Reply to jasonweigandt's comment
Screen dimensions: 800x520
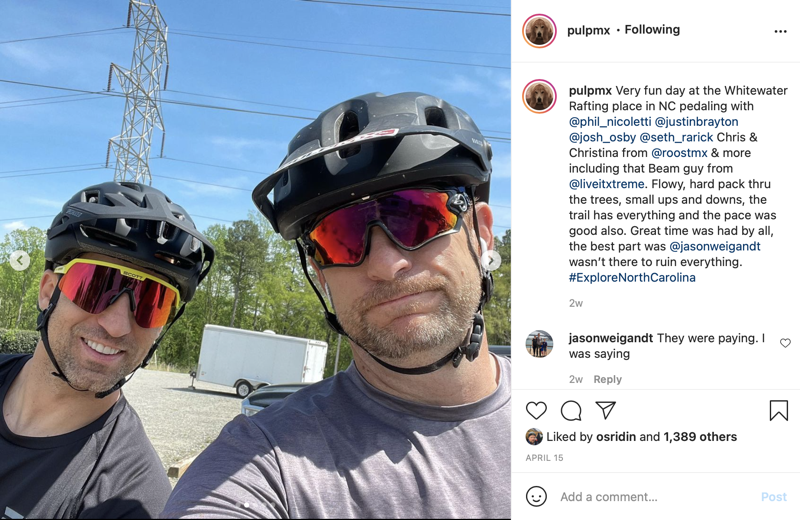(607, 379)
